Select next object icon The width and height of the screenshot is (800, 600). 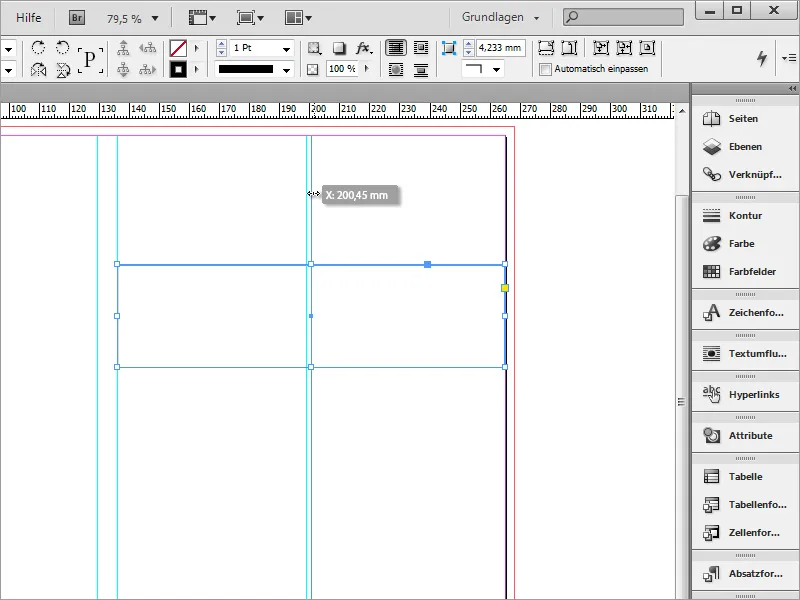(x=147, y=69)
